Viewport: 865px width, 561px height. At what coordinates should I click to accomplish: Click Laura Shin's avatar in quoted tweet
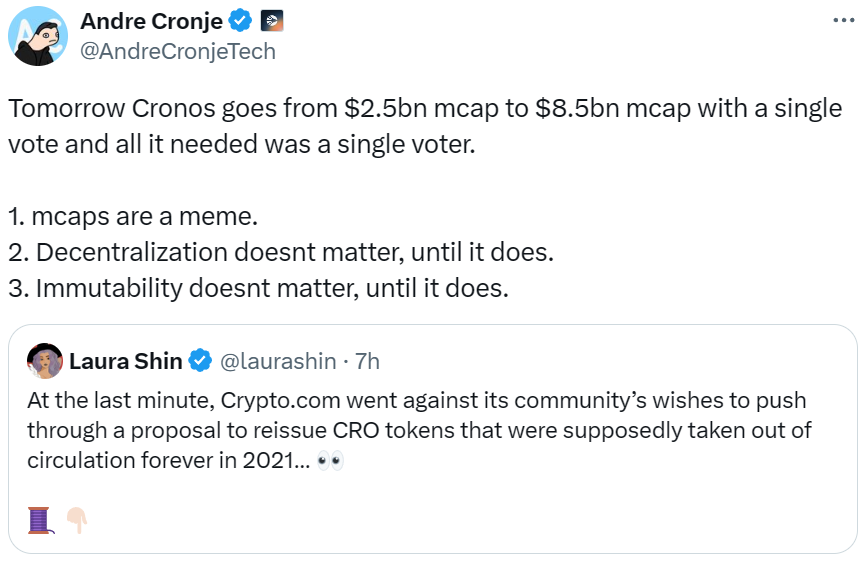[45, 360]
